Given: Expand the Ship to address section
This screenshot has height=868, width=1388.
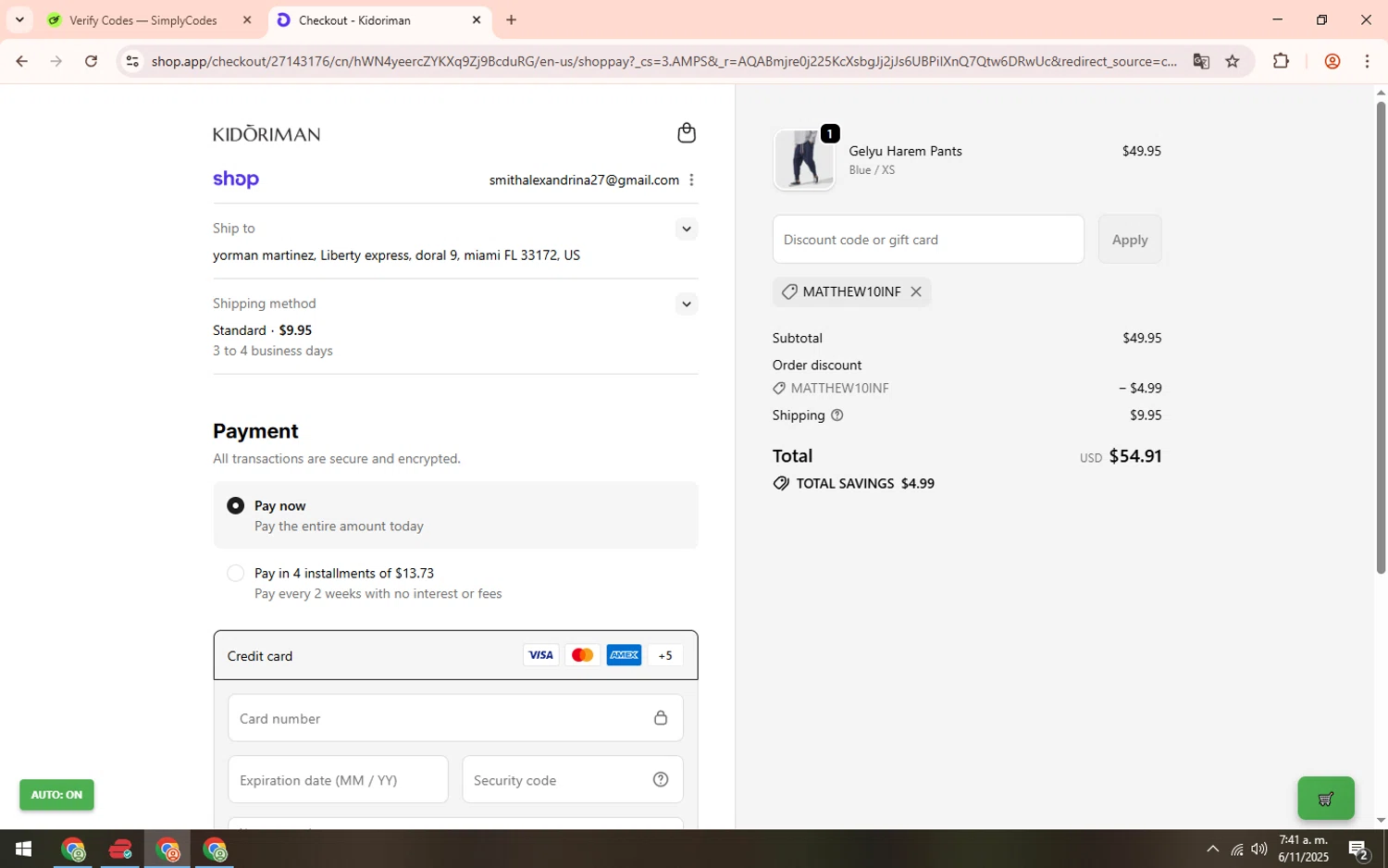Looking at the screenshot, I should coord(686,229).
